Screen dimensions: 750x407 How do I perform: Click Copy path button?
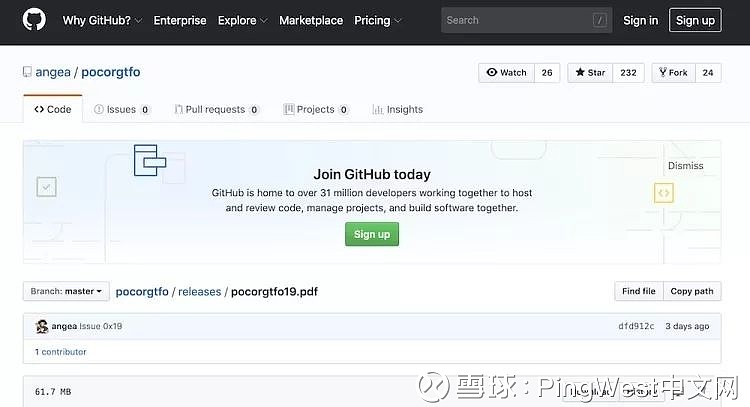point(692,291)
